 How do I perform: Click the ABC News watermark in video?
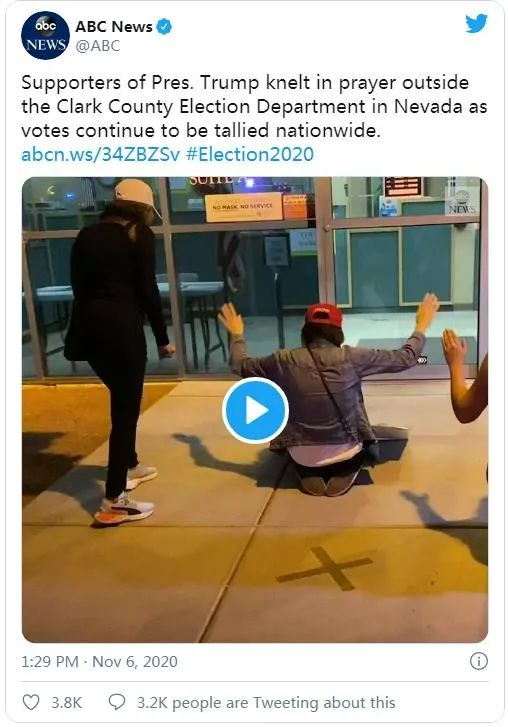(461, 202)
